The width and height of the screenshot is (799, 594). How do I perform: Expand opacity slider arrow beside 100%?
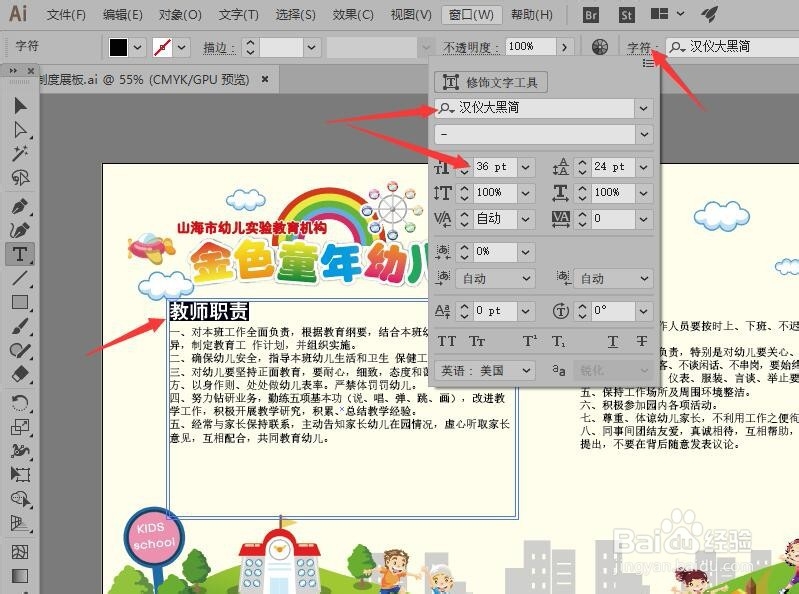[x=565, y=47]
